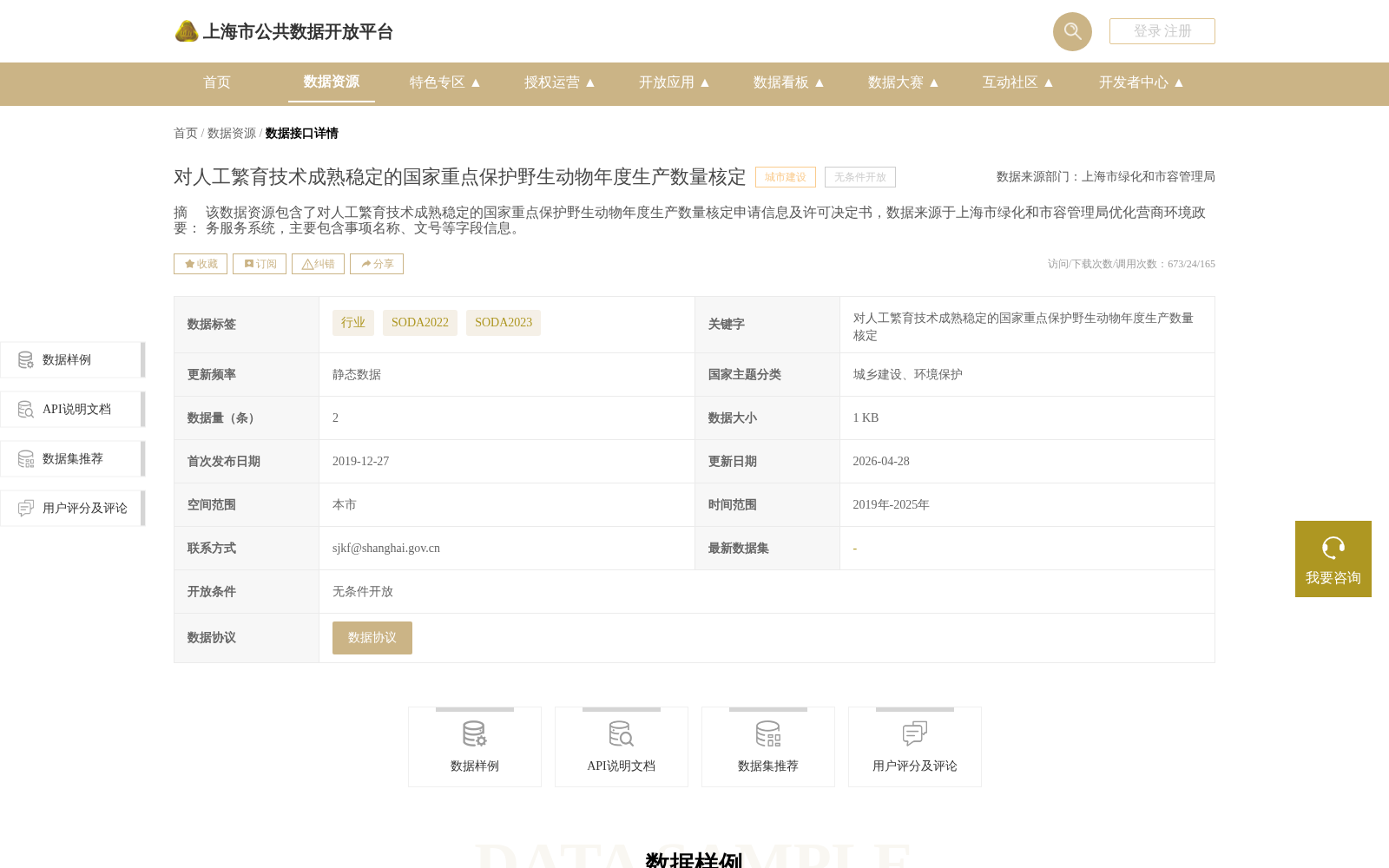Click the 行业 data tag

click(353, 323)
